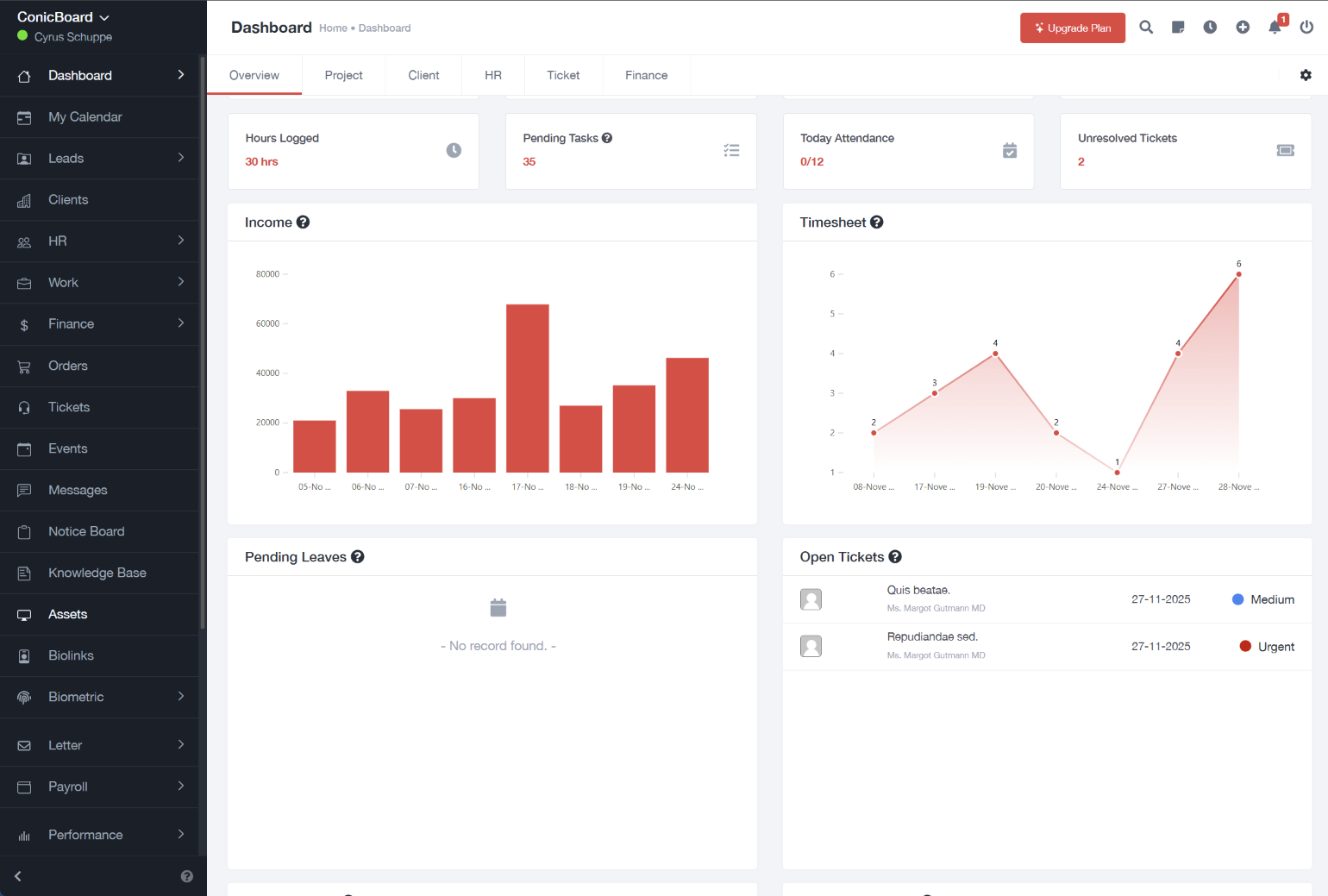Open the 'Quis beatae.' ticket
1328x896 pixels.
pos(918,590)
